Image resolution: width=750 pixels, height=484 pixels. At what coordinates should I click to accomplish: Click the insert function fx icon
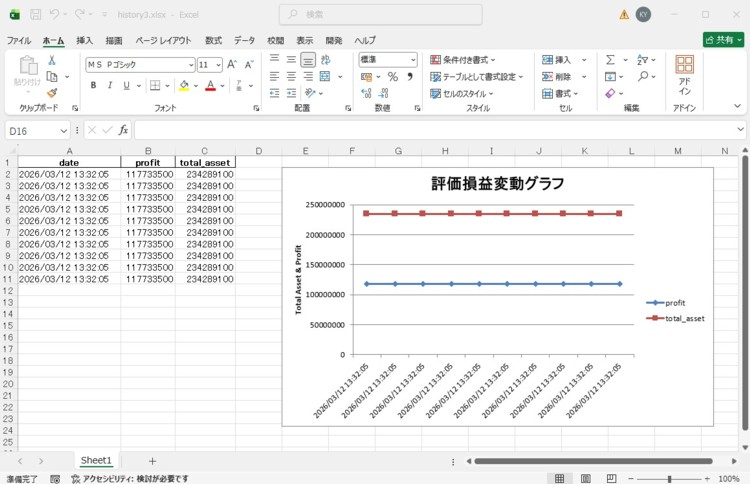123,130
